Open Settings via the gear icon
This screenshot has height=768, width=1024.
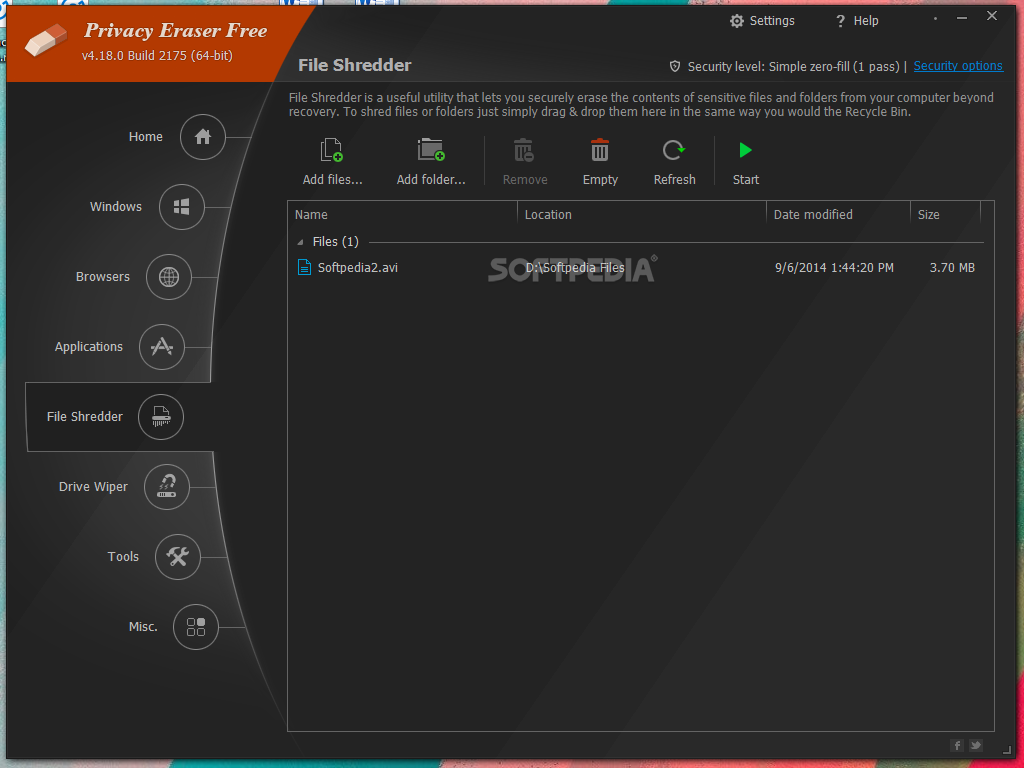pyautogui.click(x=737, y=21)
